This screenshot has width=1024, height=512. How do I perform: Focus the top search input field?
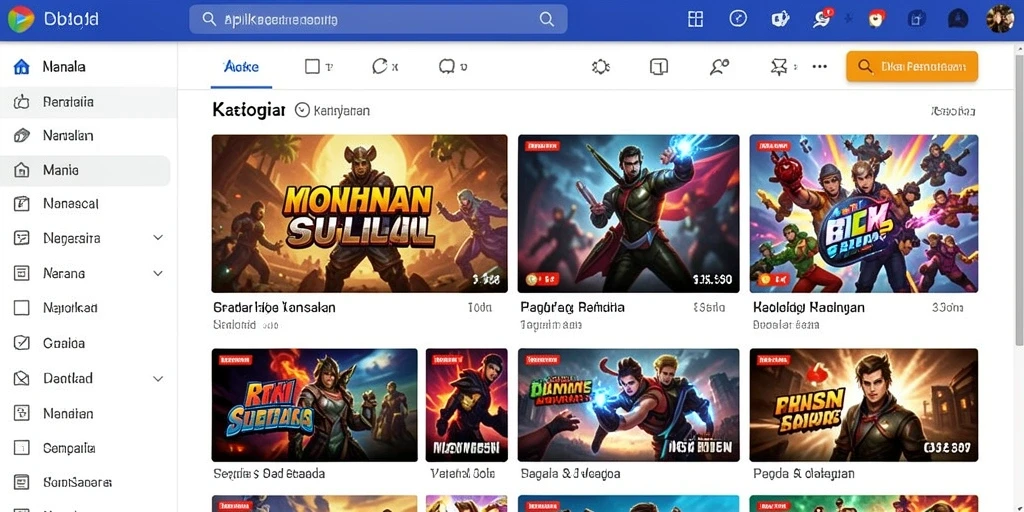click(378, 20)
